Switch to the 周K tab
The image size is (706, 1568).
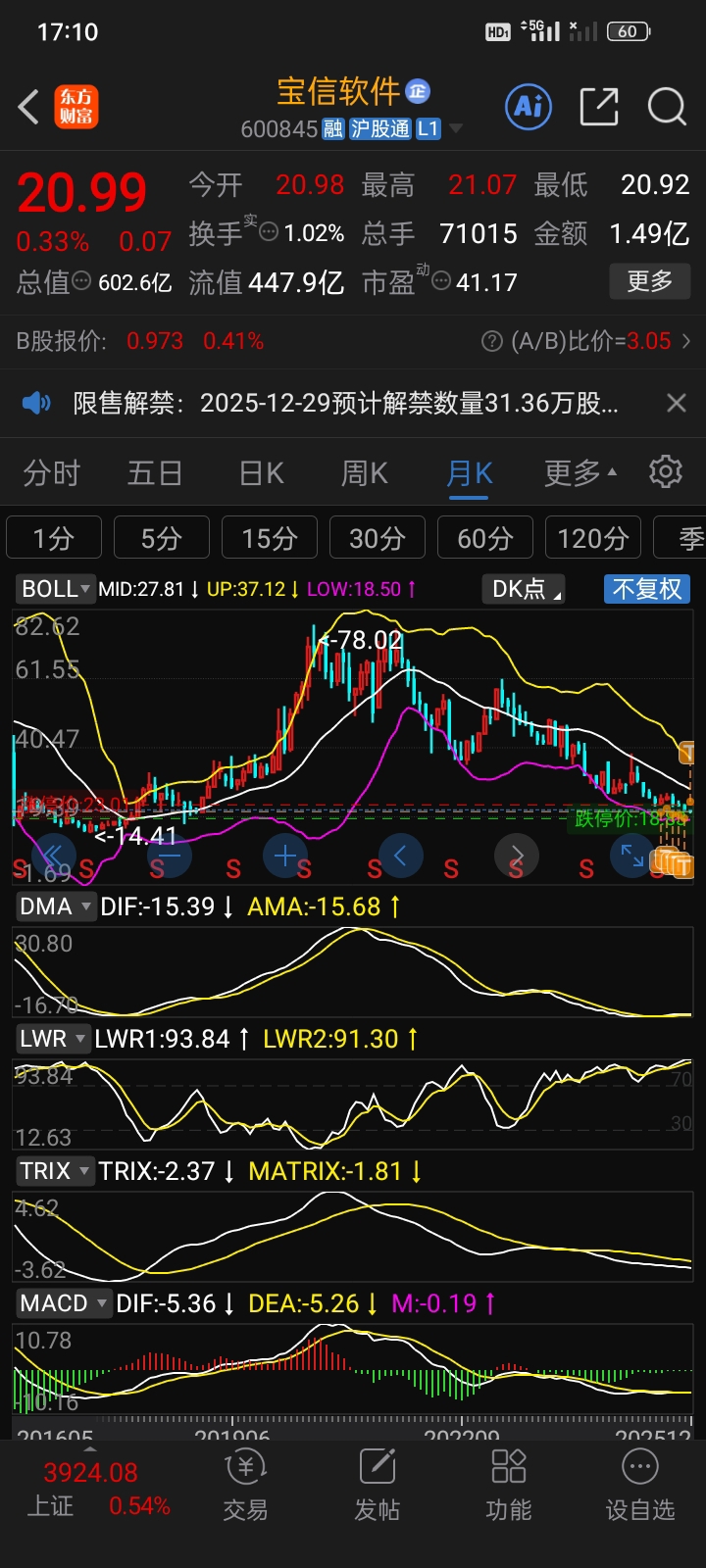click(x=364, y=473)
